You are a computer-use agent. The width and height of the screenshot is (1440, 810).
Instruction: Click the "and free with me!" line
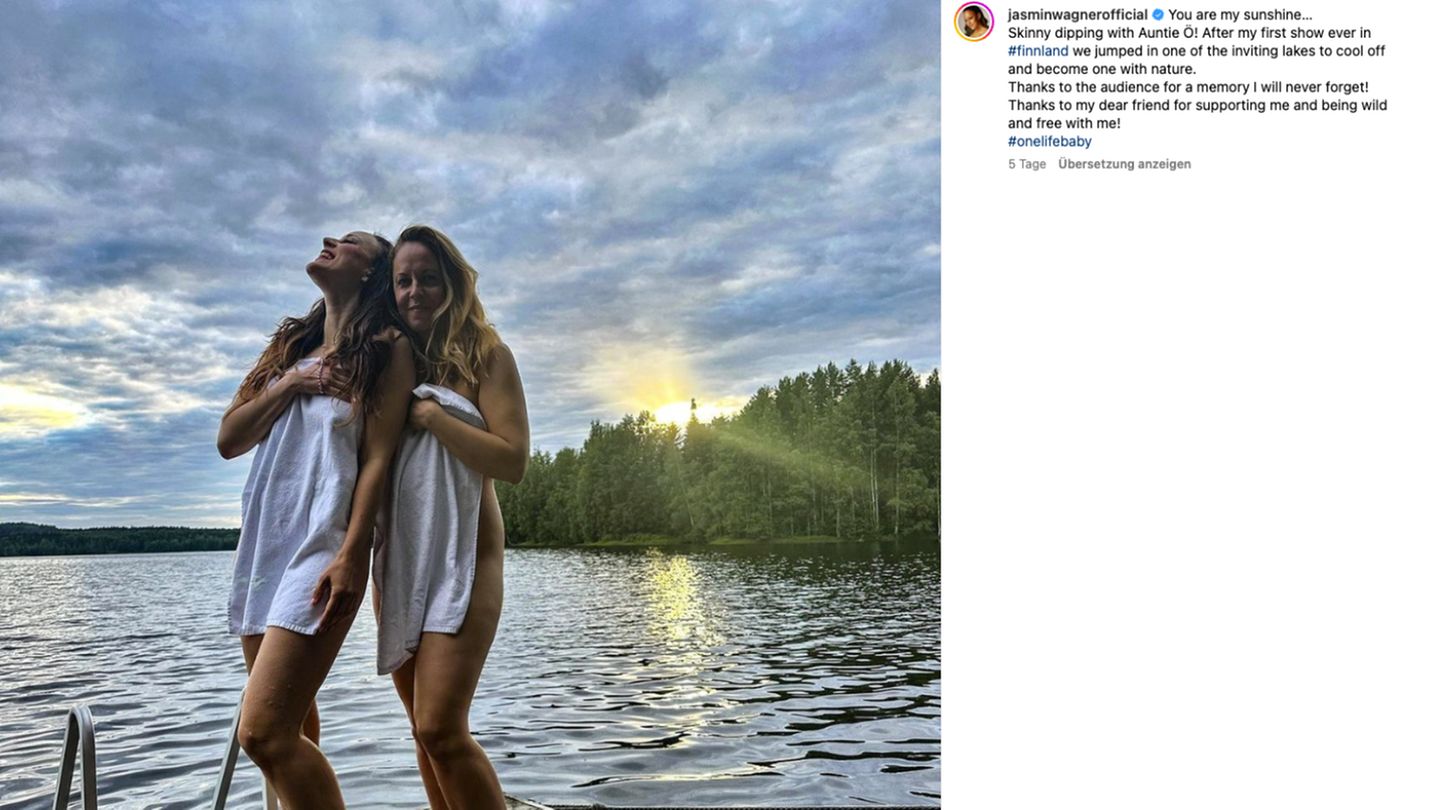(1063, 123)
